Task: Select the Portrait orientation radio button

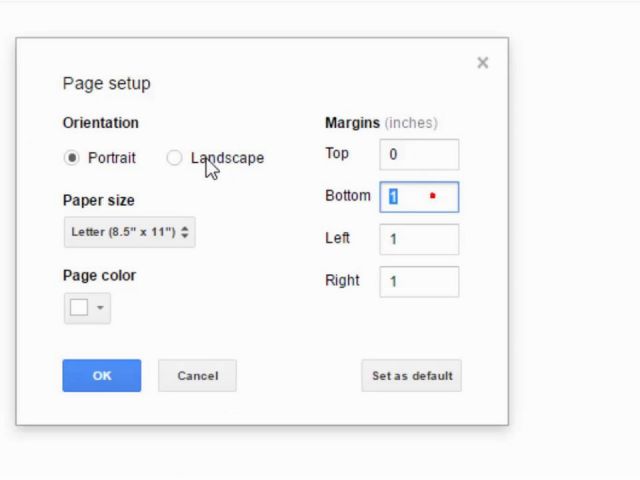Action: pyautogui.click(x=71, y=158)
